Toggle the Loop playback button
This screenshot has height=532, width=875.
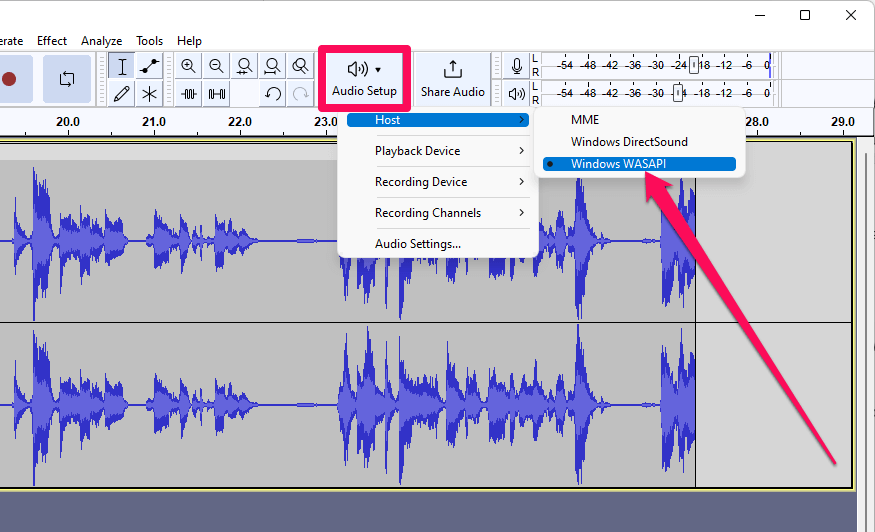click(67, 79)
